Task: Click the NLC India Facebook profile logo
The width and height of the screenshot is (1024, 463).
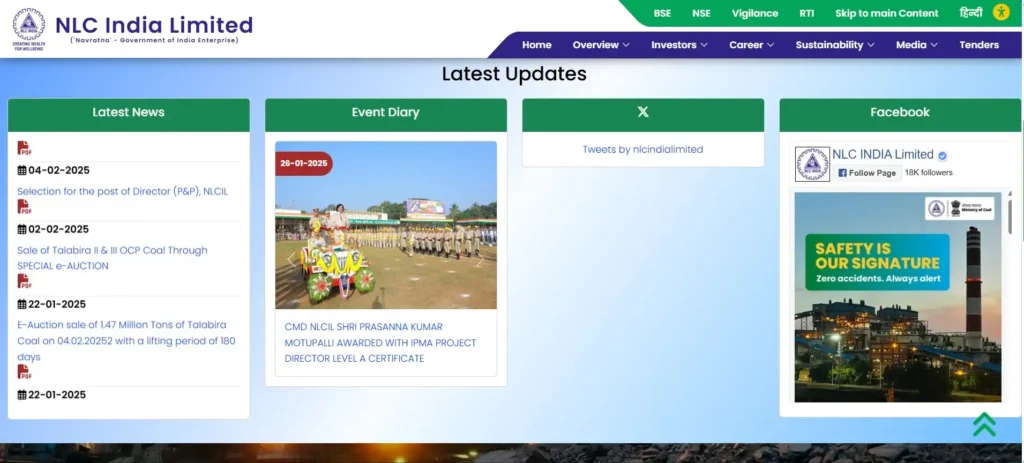Action: pos(812,164)
